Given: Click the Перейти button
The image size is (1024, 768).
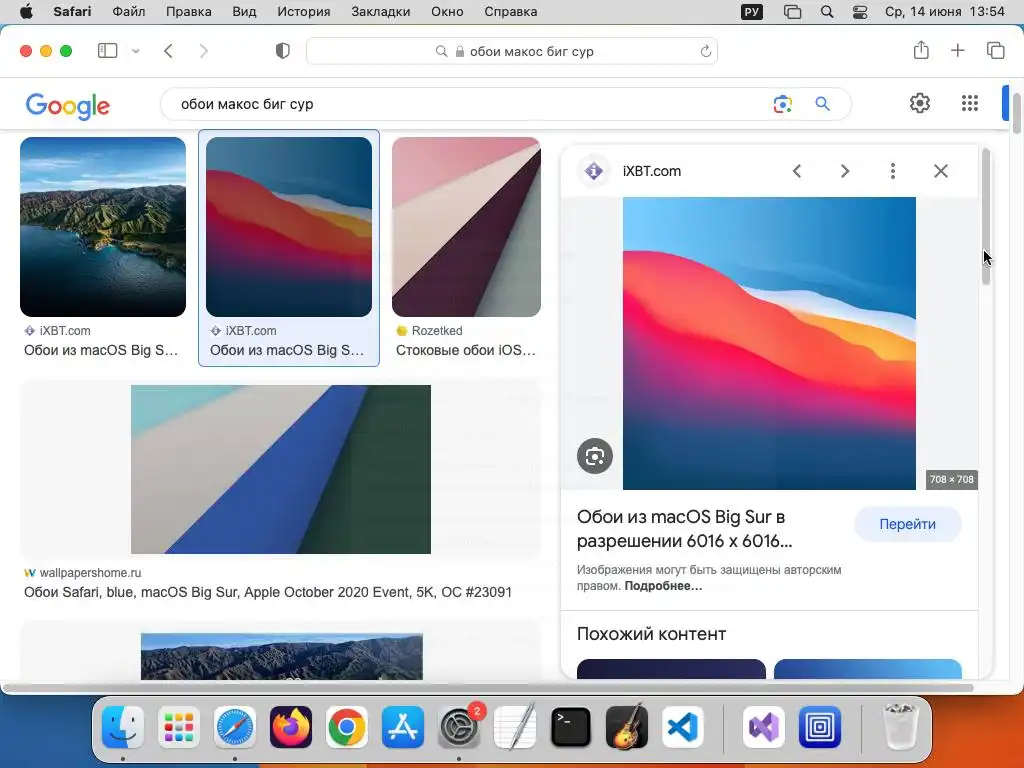Looking at the screenshot, I should [x=908, y=524].
